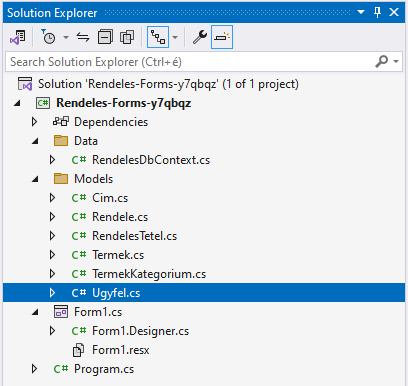Click C# icon of Termek.cs
This screenshot has width=408, height=386.
(x=79, y=255)
